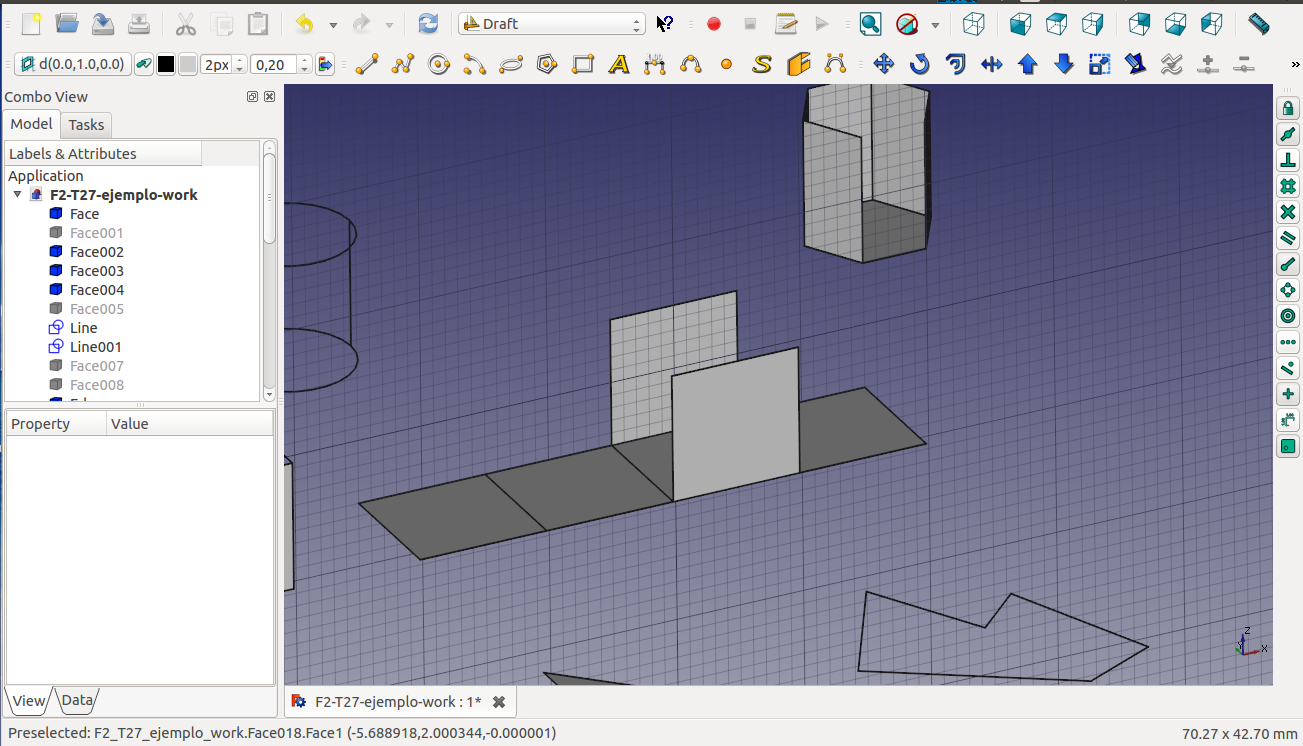This screenshot has width=1303, height=746.
Task: Toggle snap to grid button
Action: (1288, 186)
